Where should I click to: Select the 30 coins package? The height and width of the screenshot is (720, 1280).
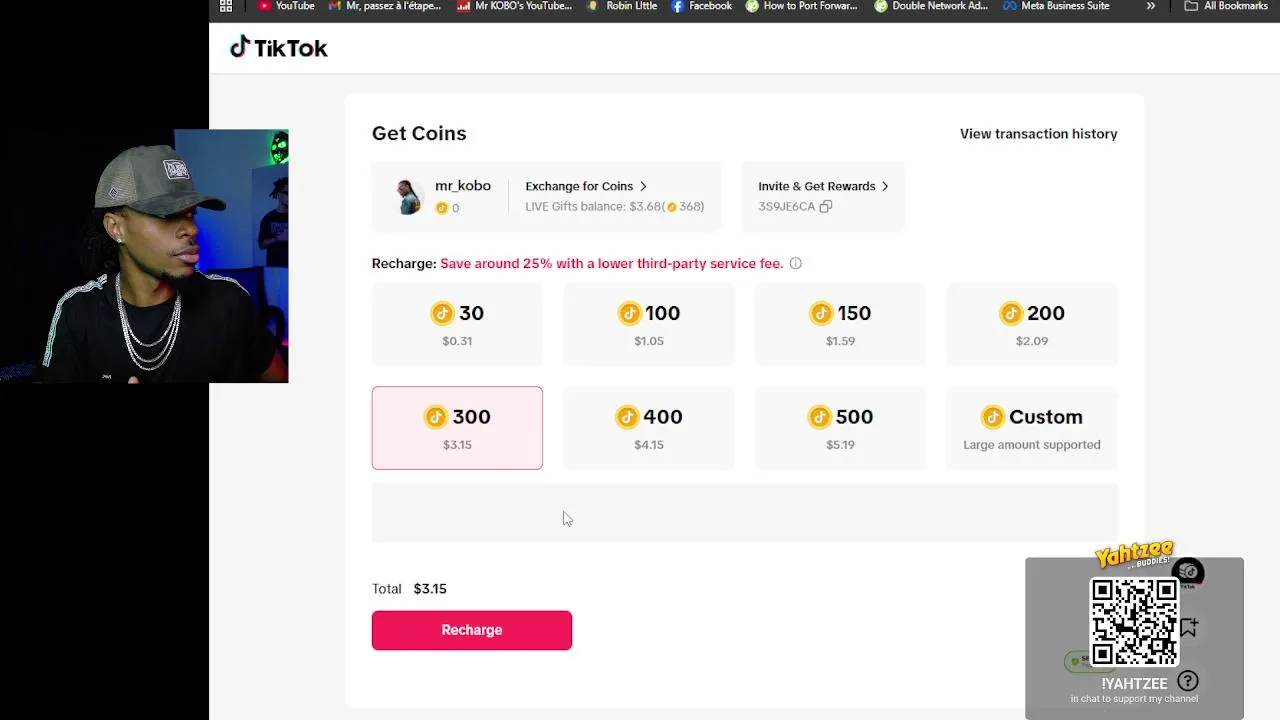coord(457,324)
